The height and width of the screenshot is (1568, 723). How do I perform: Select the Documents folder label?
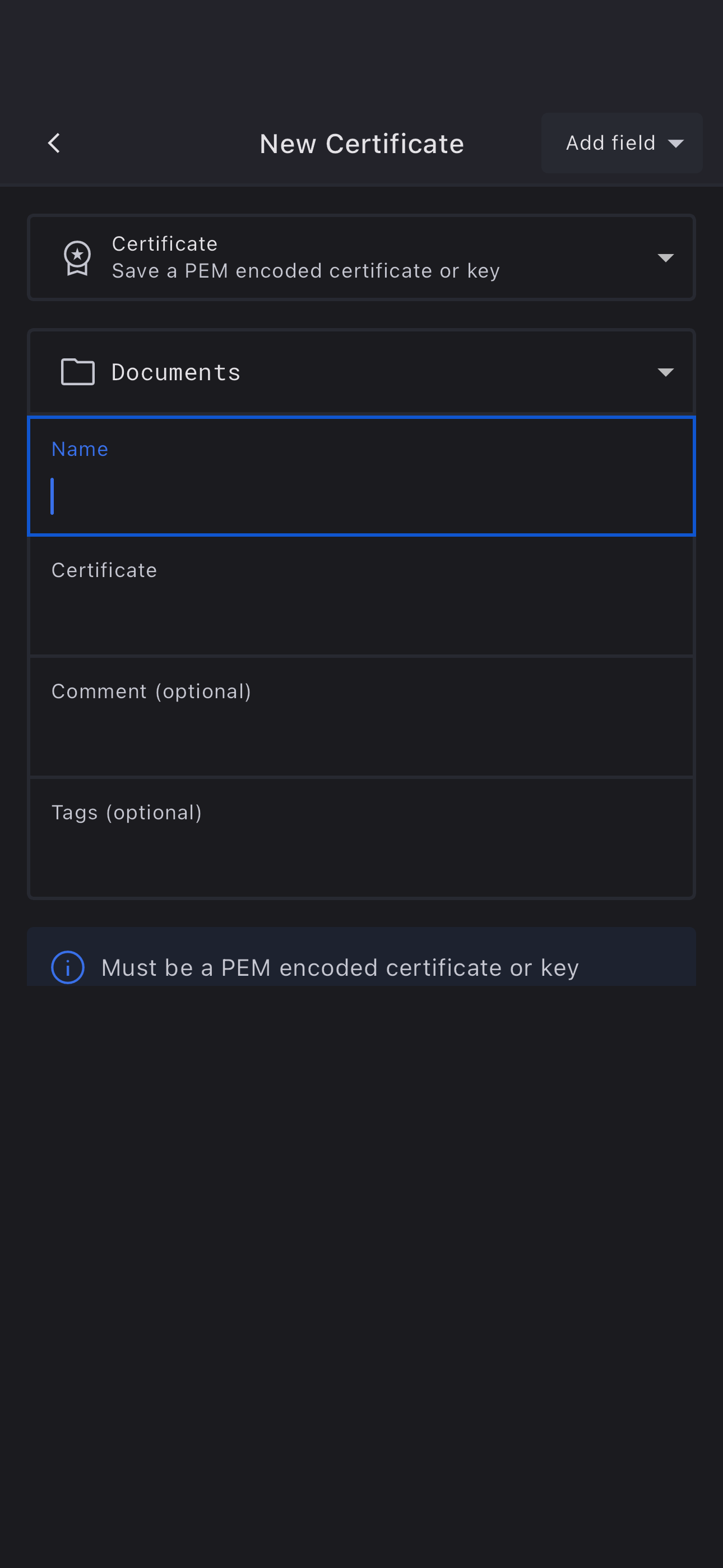[176, 372]
